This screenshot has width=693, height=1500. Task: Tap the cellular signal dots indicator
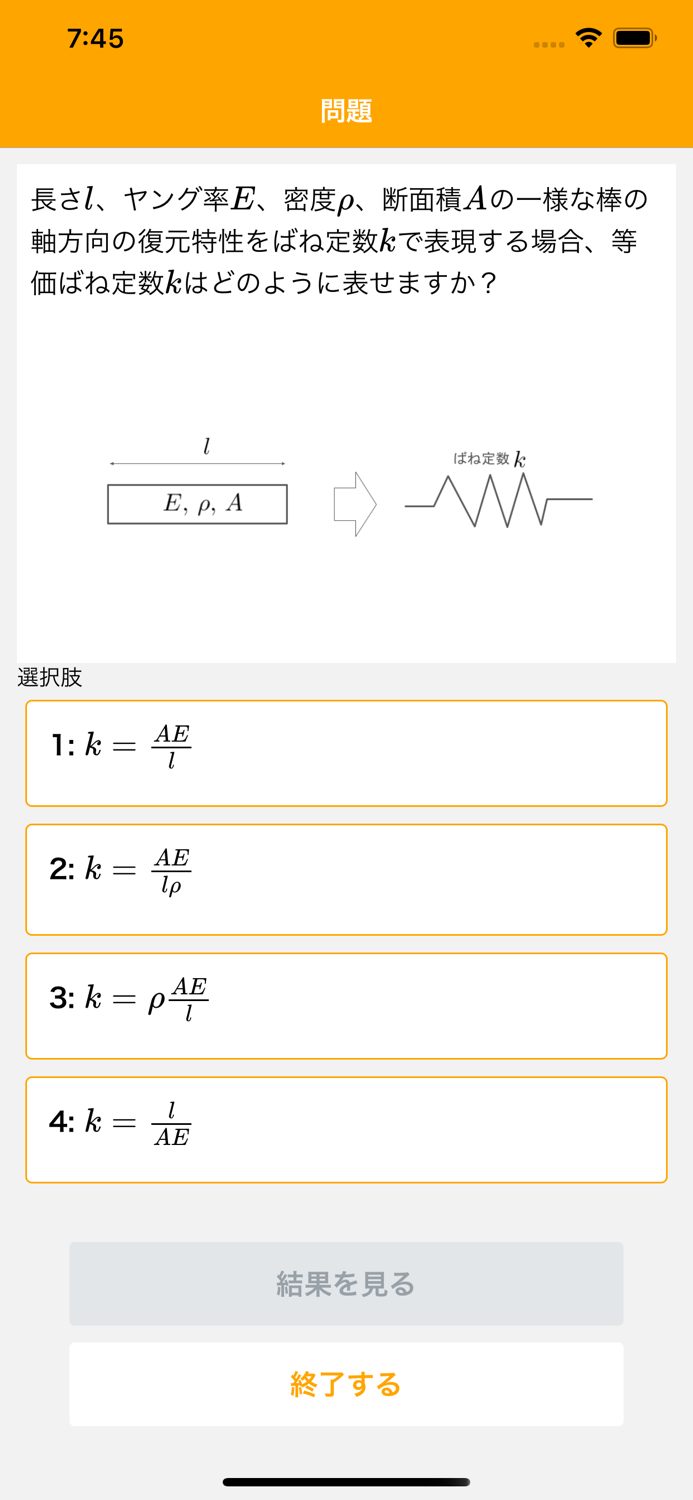pos(548,42)
